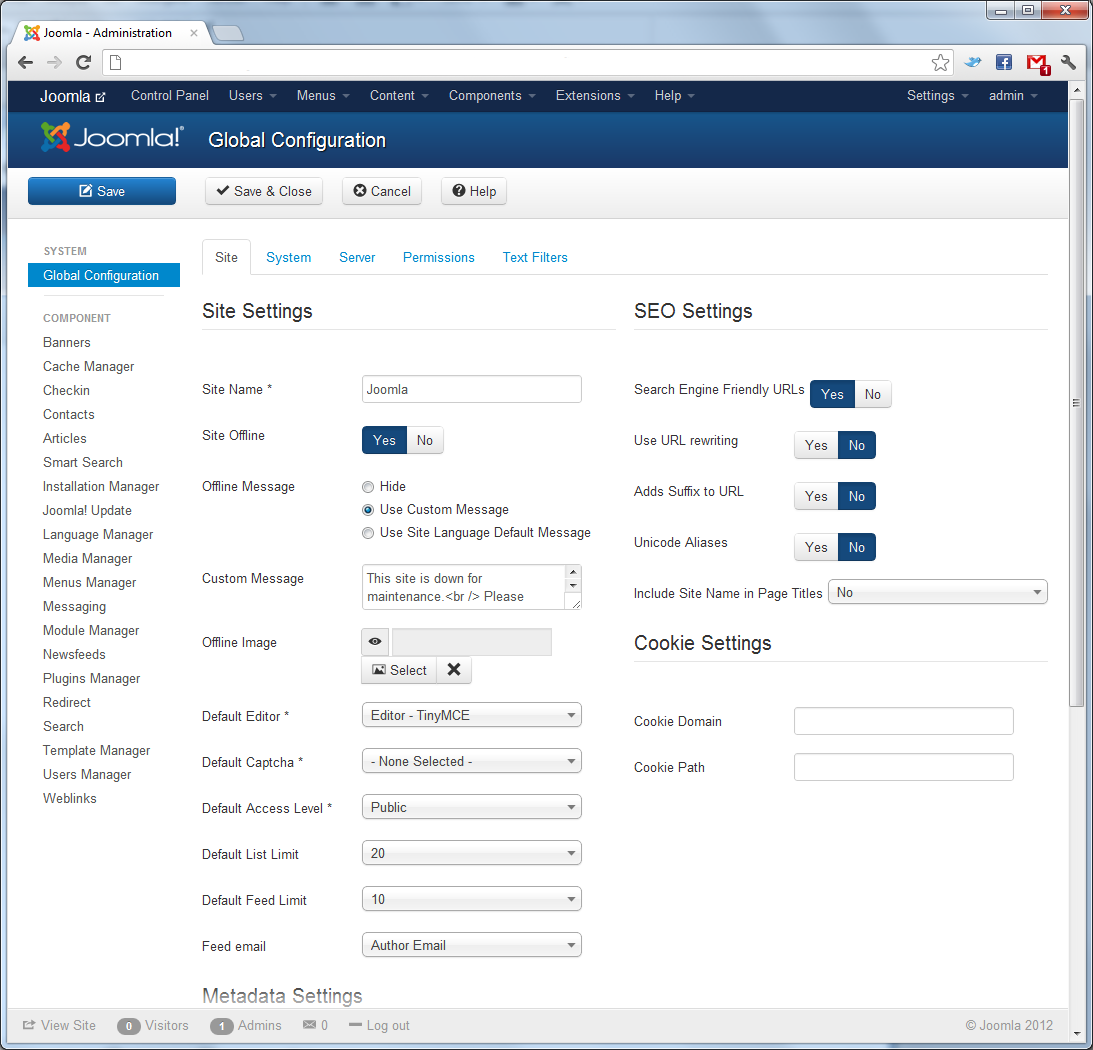The width and height of the screenshot is (1093, 1050).
Task: Open Control Panel in top navigation
Action: pos(169,96)
